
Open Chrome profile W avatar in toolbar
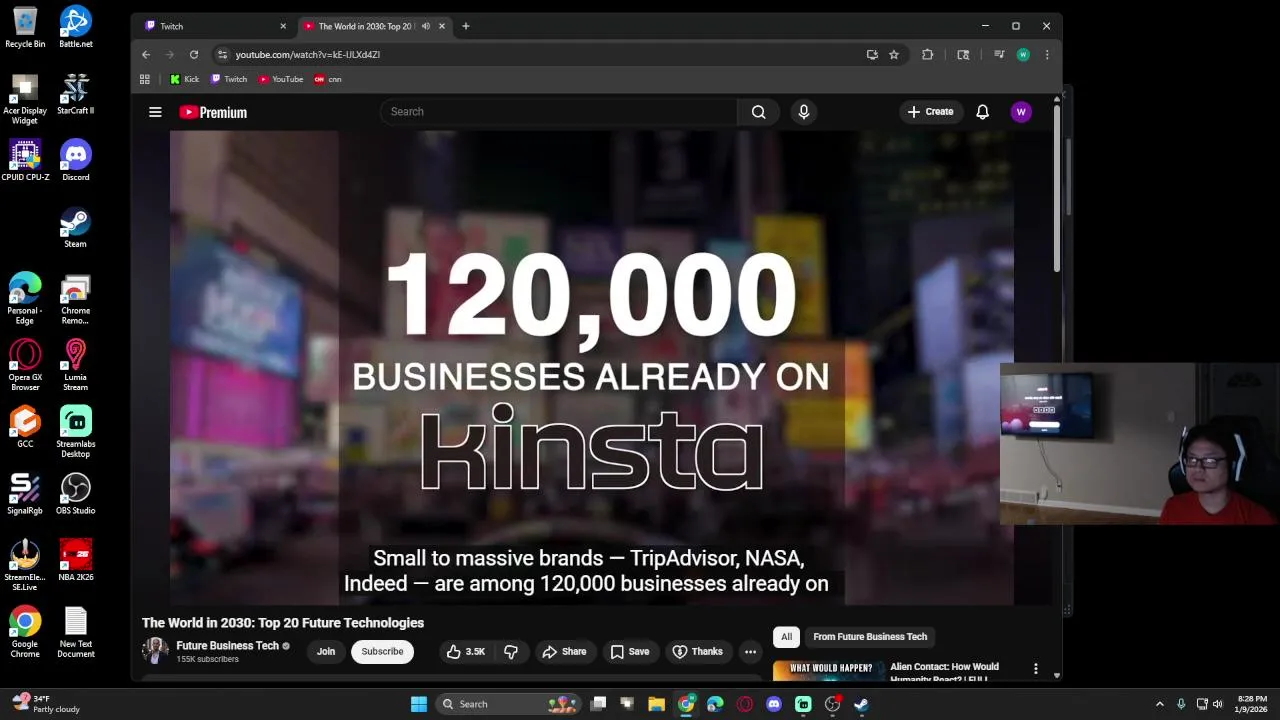[x=1023, y=55]
